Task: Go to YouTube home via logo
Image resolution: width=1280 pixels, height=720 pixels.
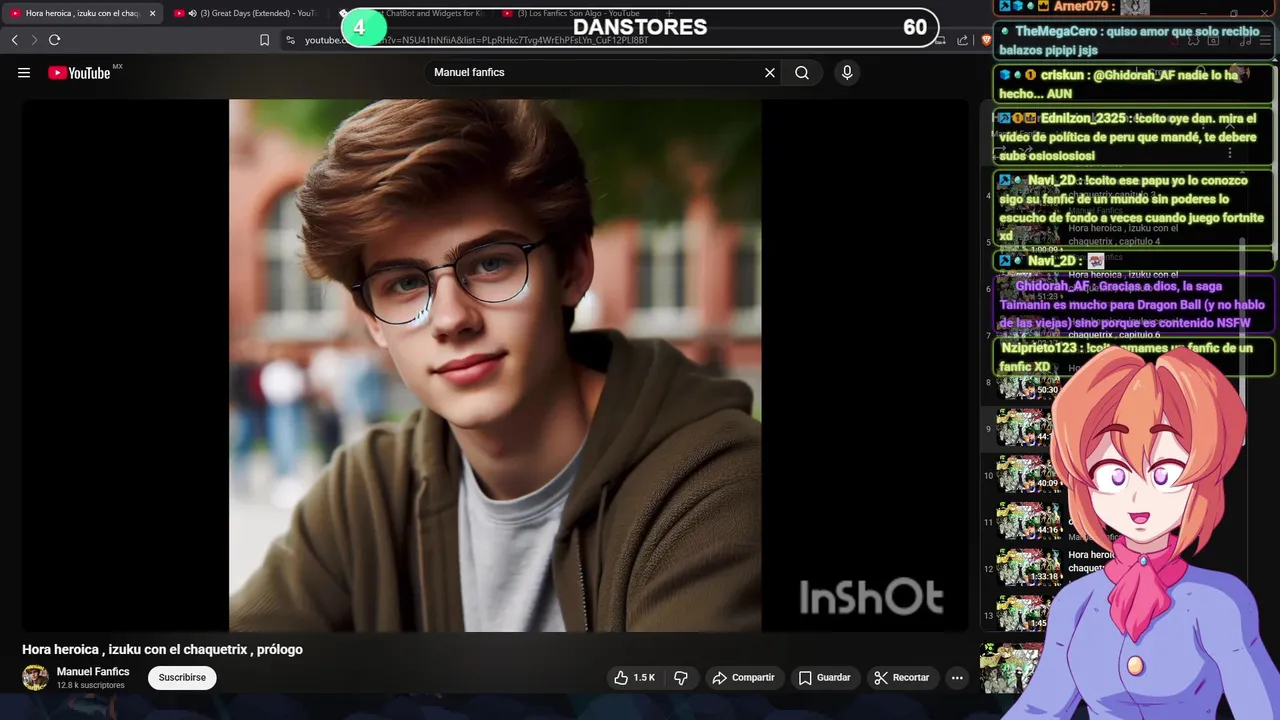Action: (x=79, y=72)
